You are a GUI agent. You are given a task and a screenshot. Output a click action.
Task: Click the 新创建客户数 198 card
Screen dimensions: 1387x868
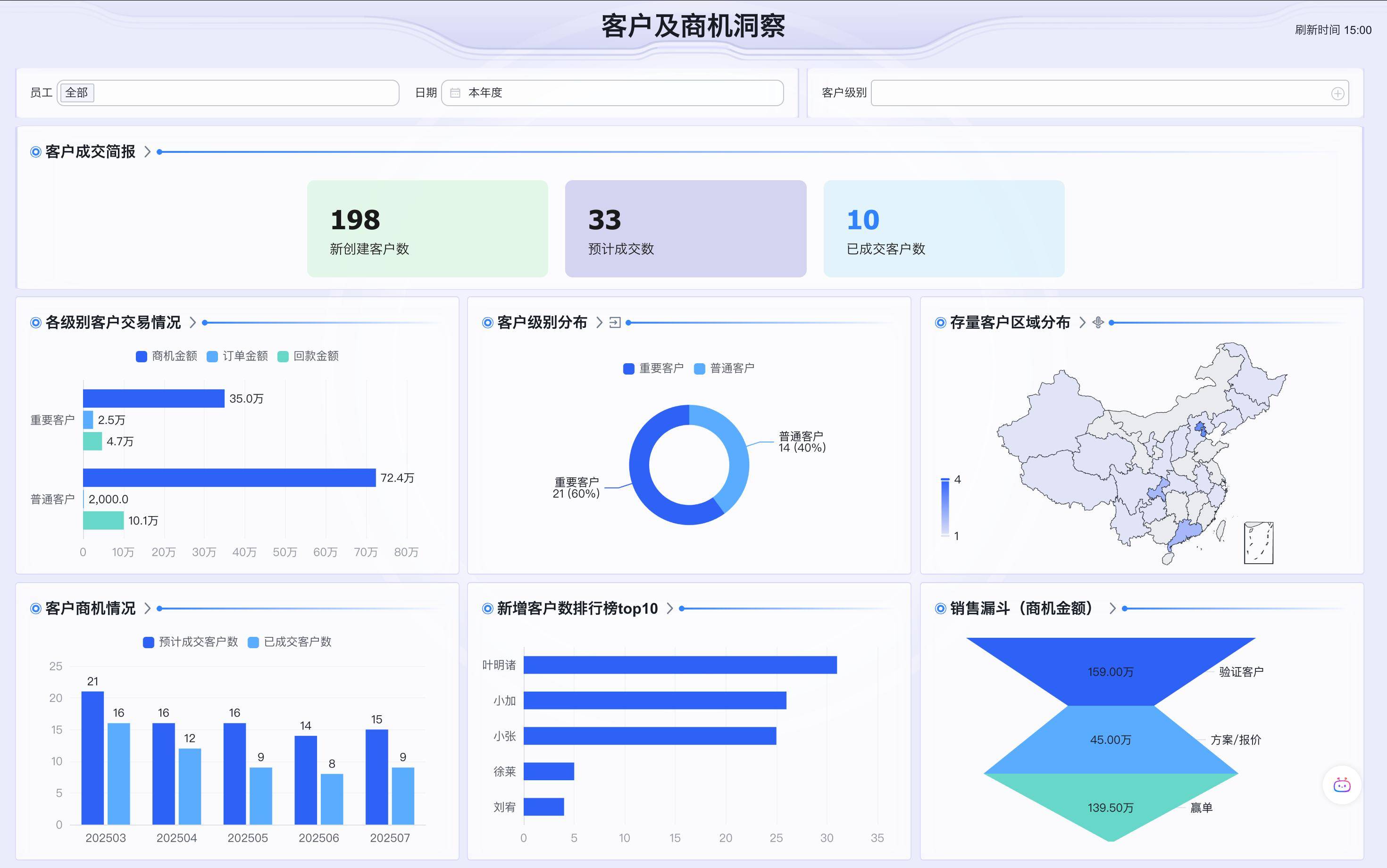pos(427,228)
